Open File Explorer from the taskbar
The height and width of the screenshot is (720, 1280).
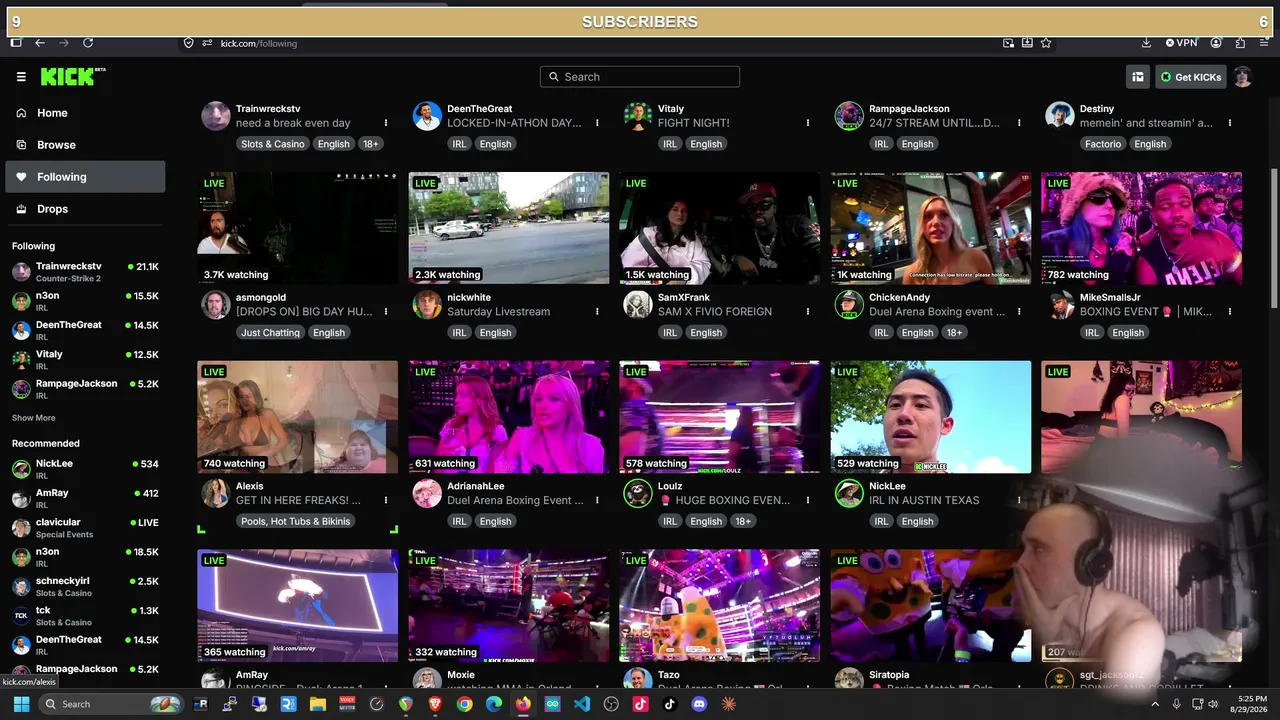pos(318,704)
